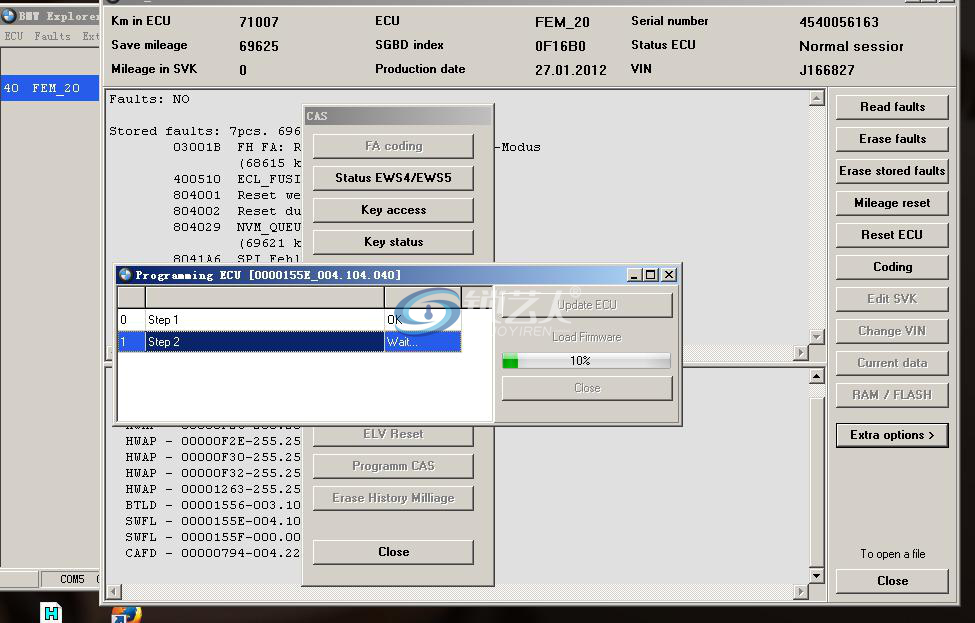
Task: Select fault code 03001B
Action: tap(196, 147)
